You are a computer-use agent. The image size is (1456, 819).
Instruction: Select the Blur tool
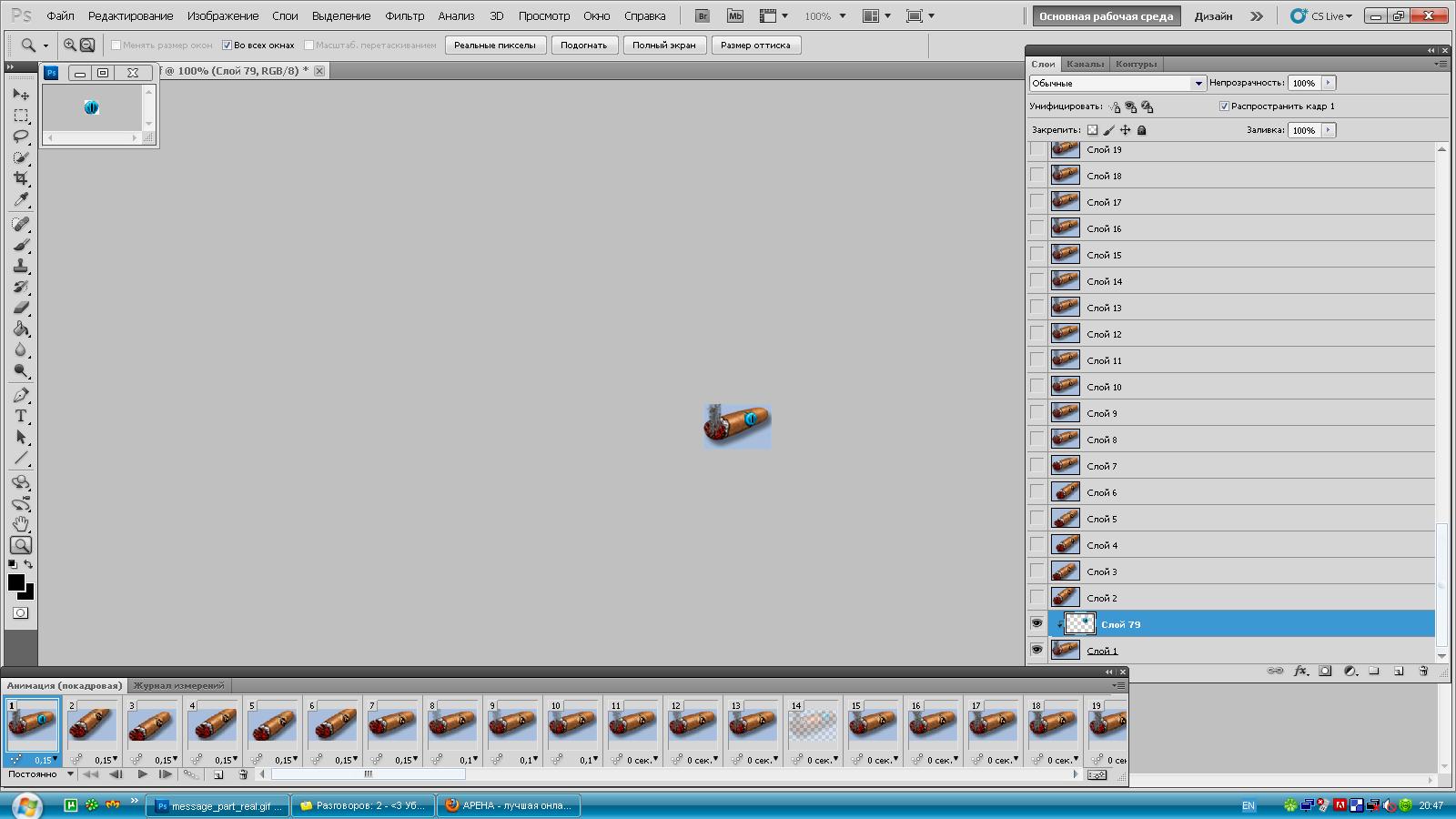pyautogui.click(x=21, y=349)
